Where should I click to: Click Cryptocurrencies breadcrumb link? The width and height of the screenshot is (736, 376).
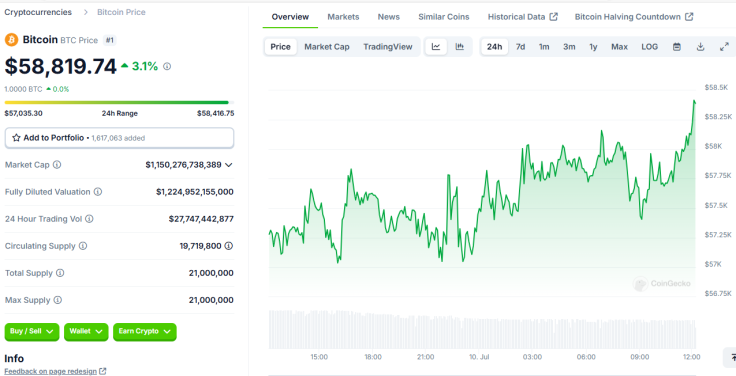pos(38,12)
